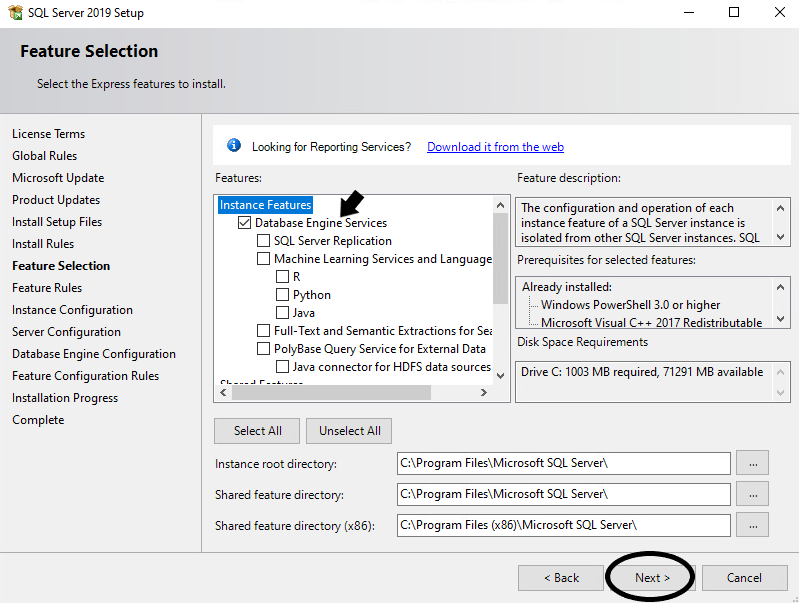
Task: Click the features list vertical scrollbar thumb
Action: pos(500,258)
